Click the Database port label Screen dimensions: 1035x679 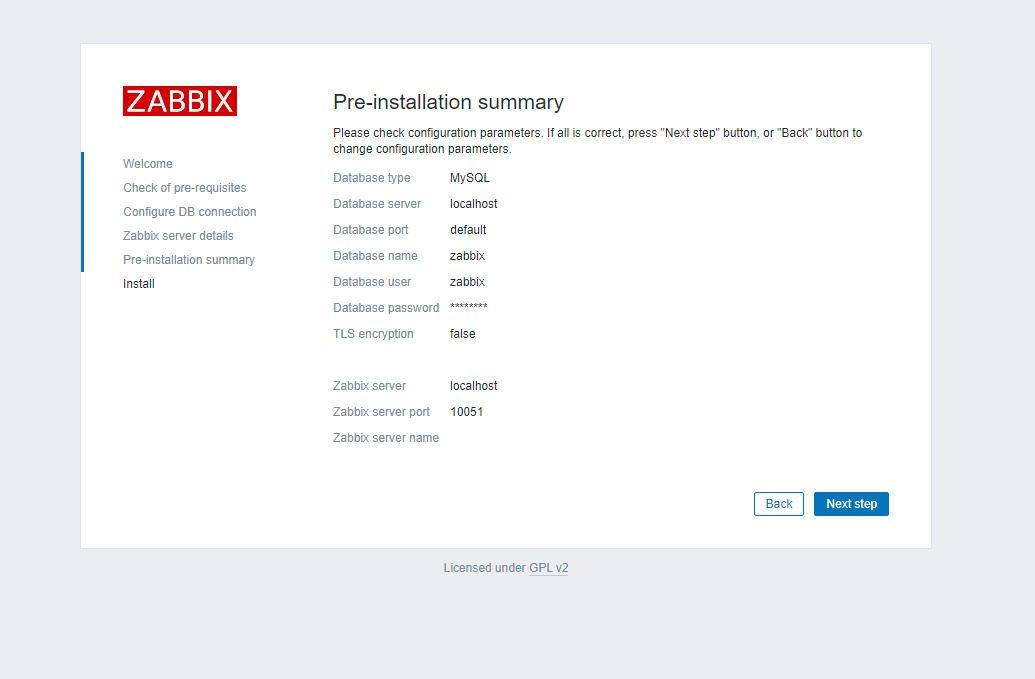[x=371, y=230]
